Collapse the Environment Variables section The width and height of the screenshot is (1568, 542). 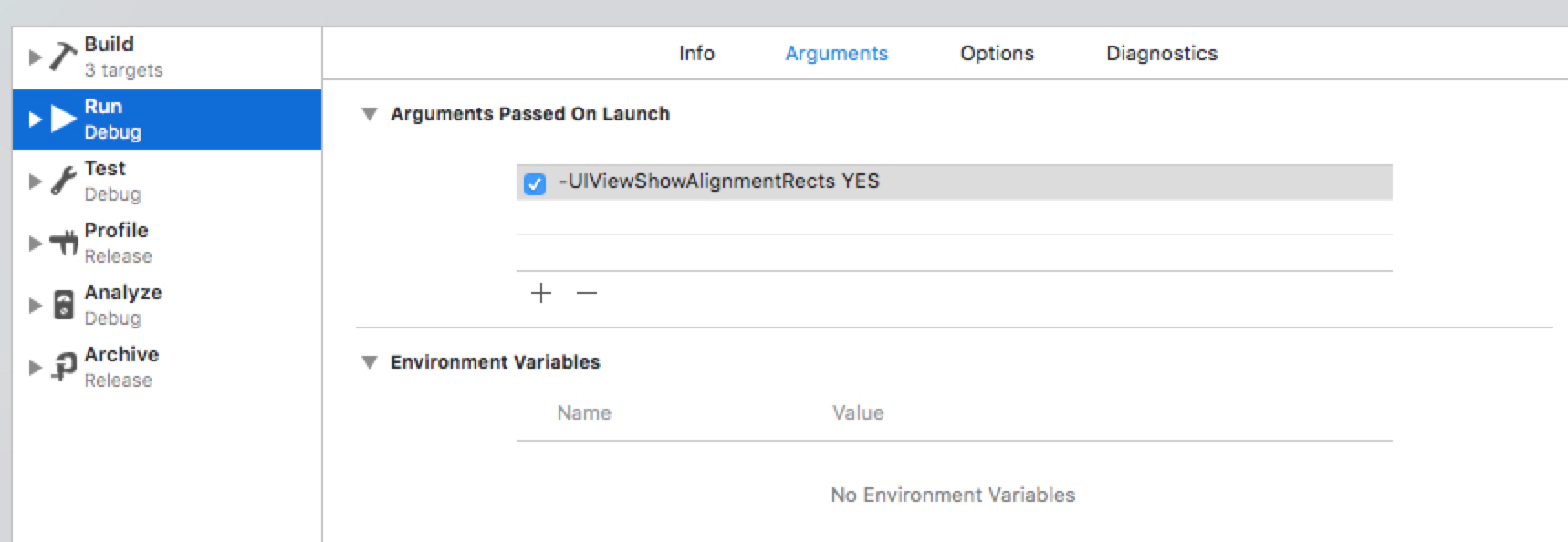[370, 362]
